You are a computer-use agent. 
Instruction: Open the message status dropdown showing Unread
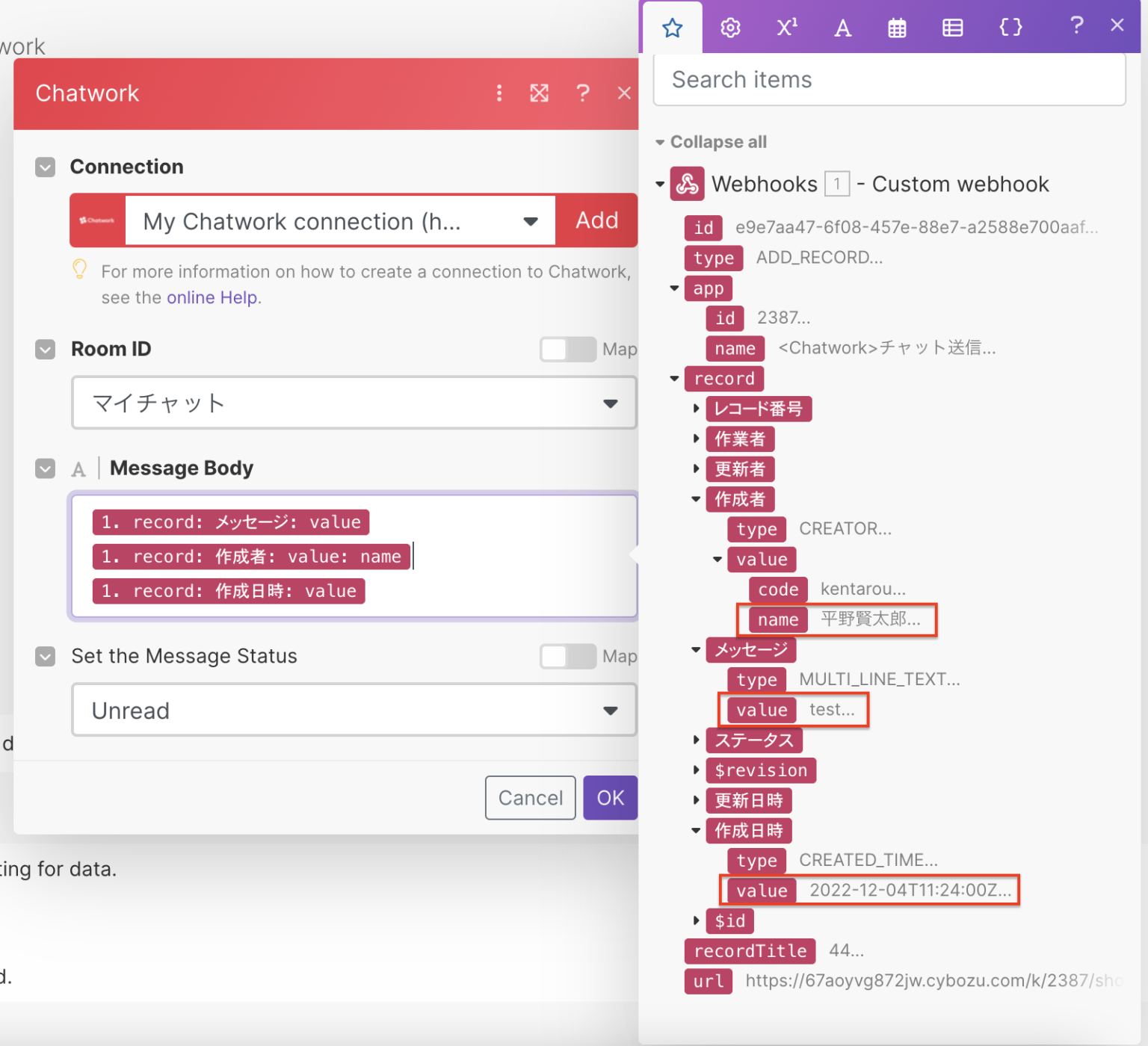tap(611, 710)
